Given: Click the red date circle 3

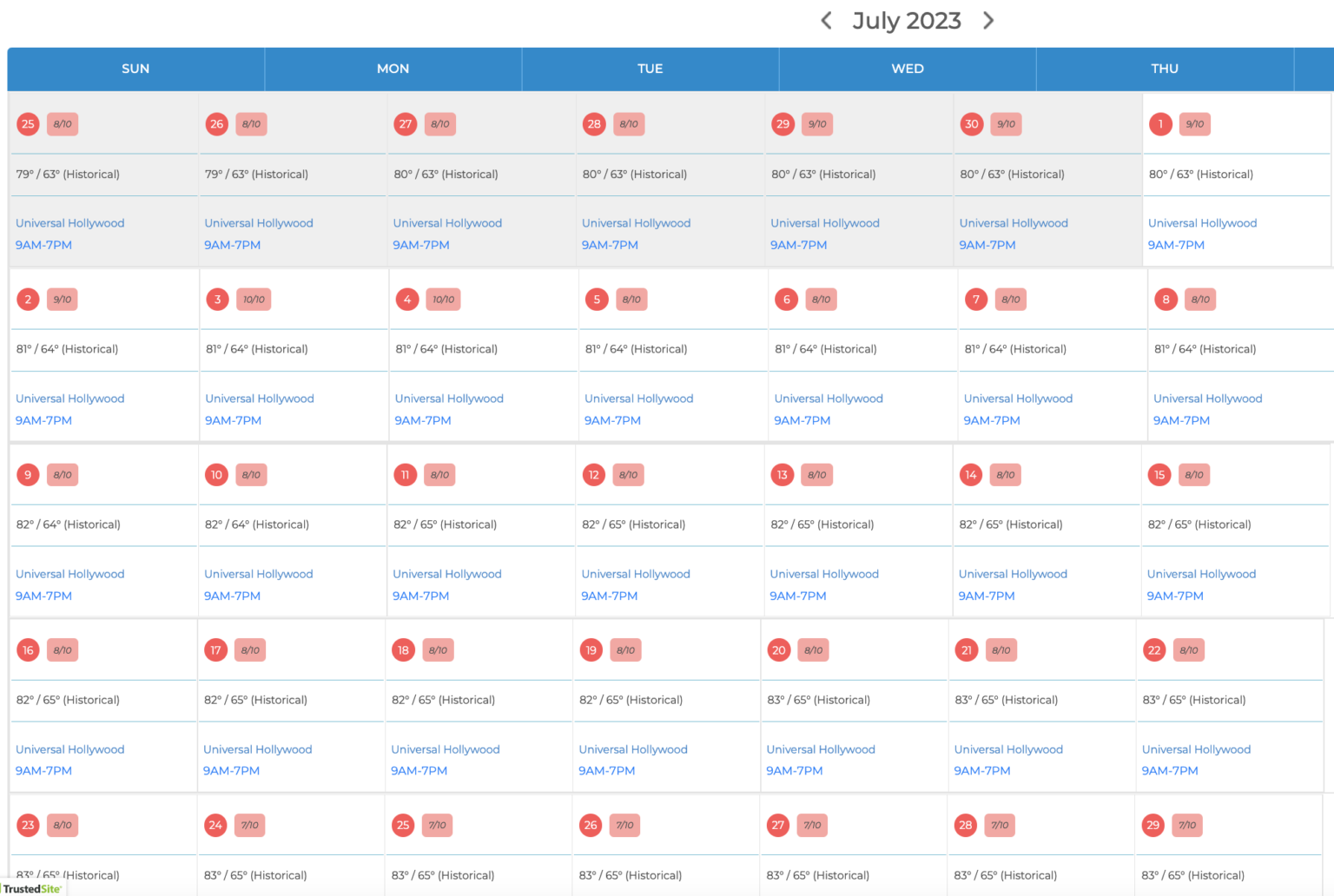Looking at the screenshot, I should point(217,300).
